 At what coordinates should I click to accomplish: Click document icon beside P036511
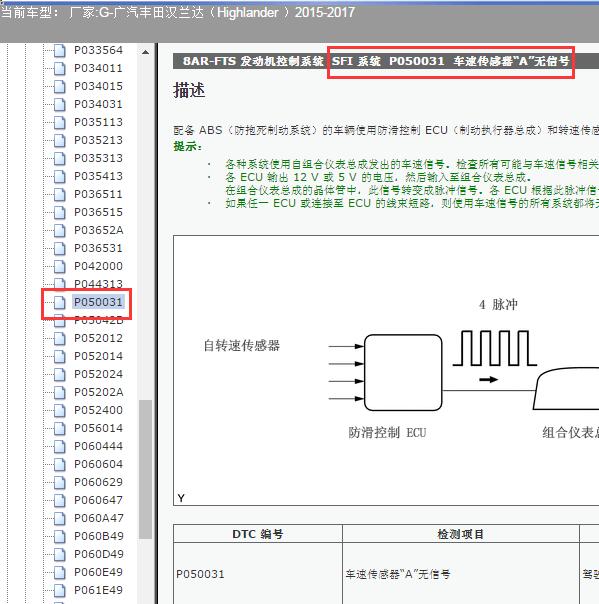60,195
